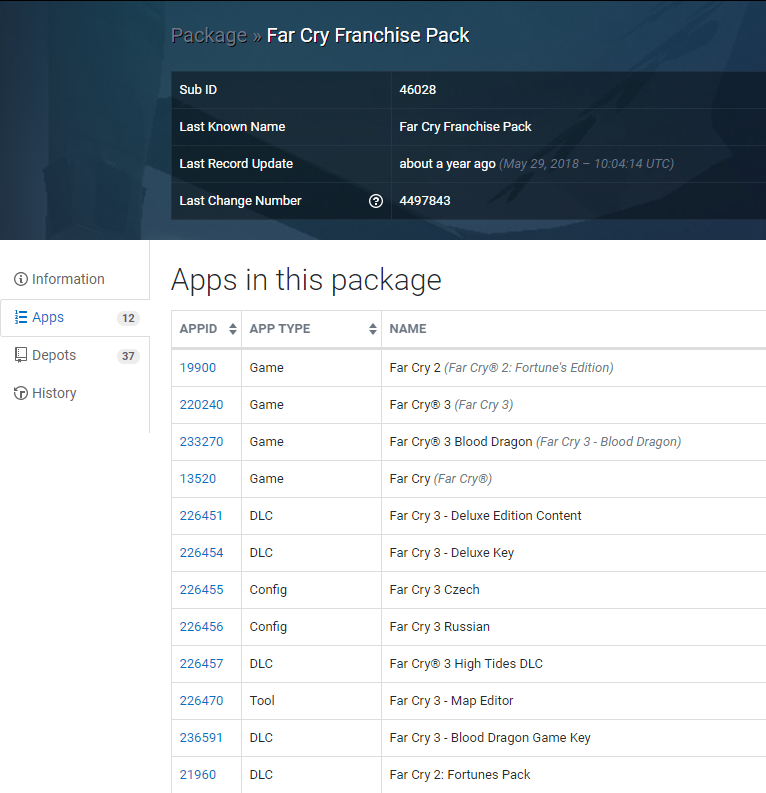Viewport: 766px width, 793px height.
Task: Click name 'Far Cry® 3 Blood Dragon'
Action: click(461, 442)
